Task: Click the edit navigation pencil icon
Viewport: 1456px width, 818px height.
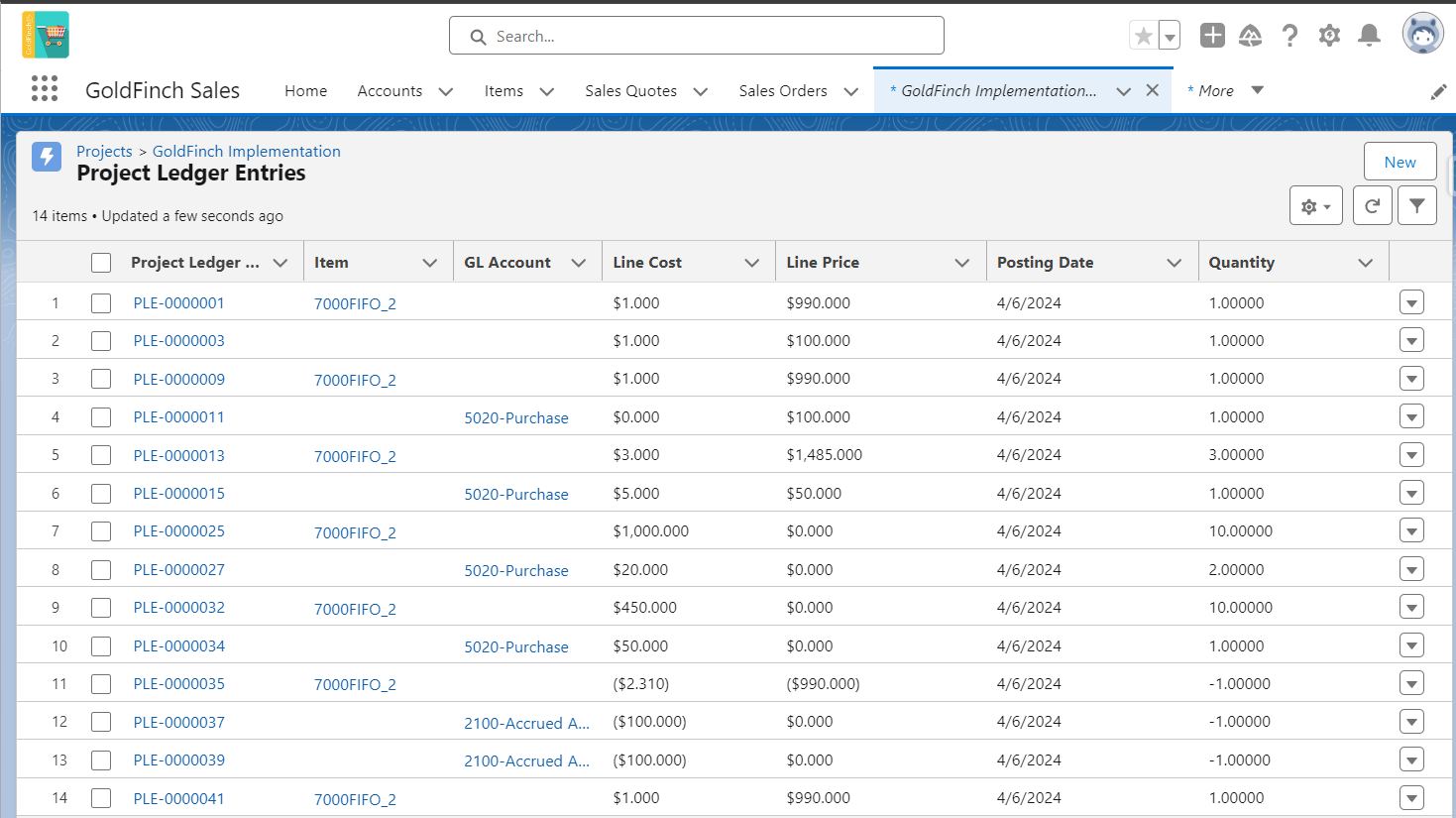Action: pos(1438,92)
